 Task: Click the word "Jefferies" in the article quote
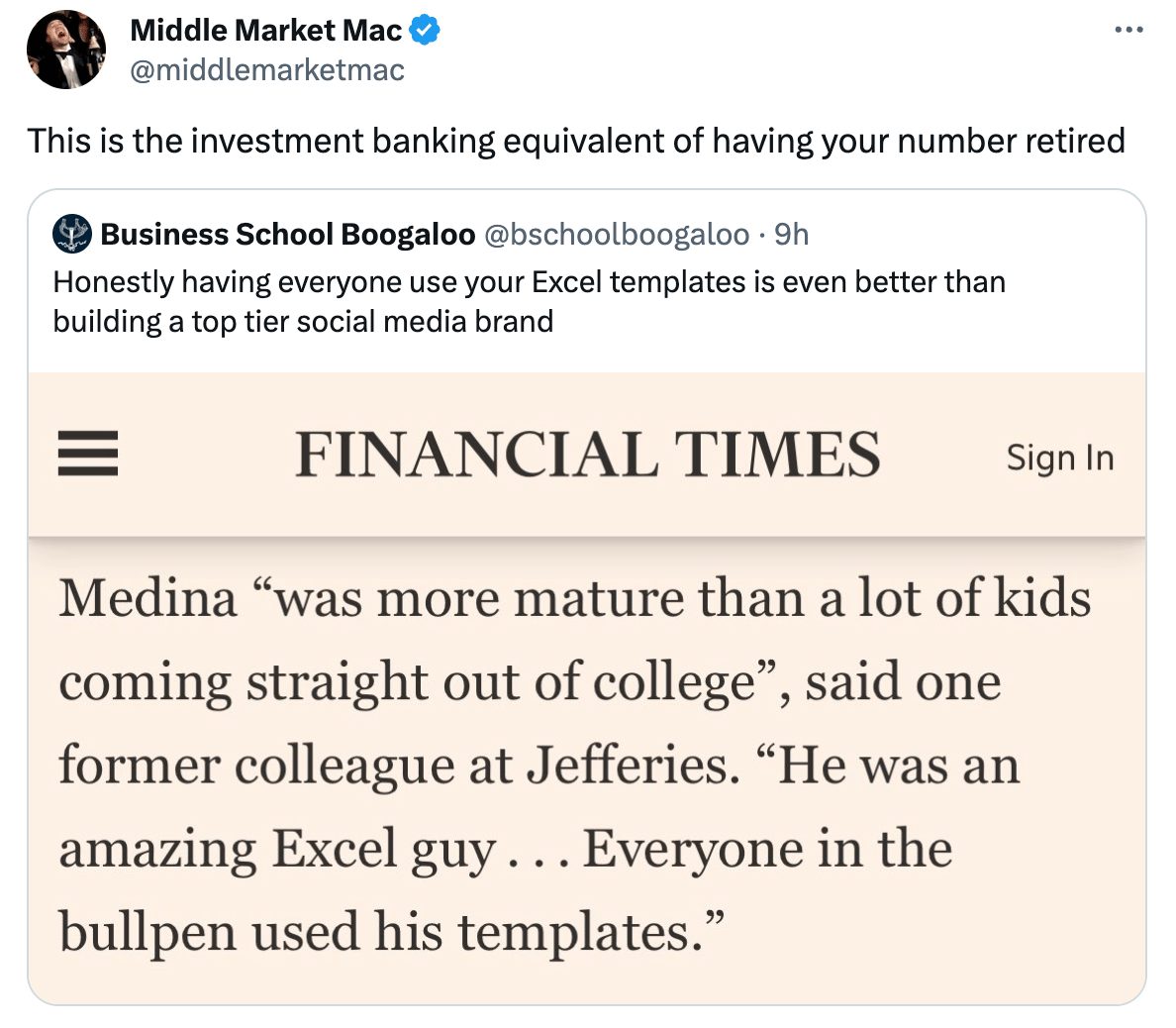(632, 766)
